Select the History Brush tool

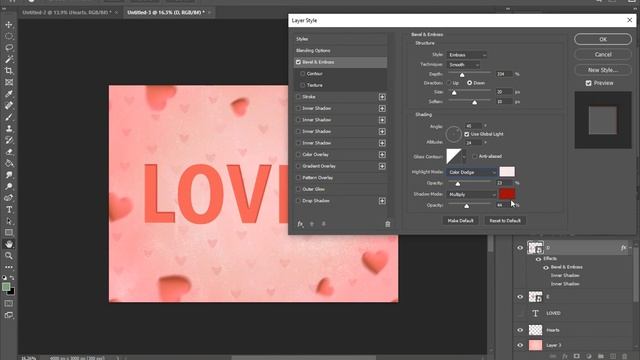9,140
